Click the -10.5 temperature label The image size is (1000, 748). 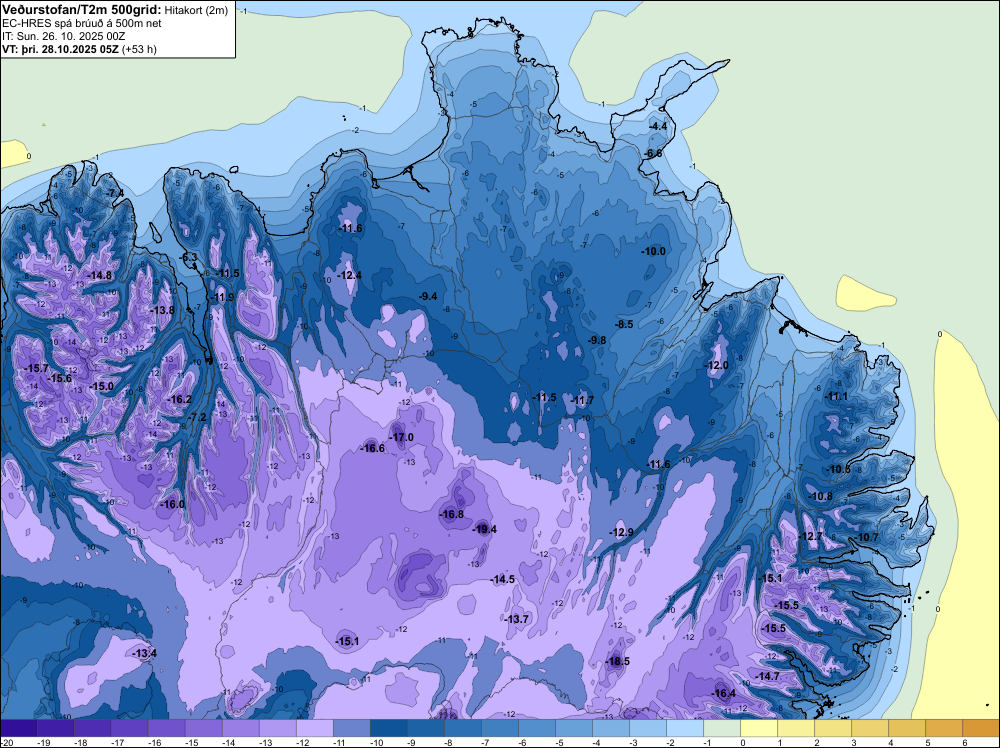(x=838, y=469)
